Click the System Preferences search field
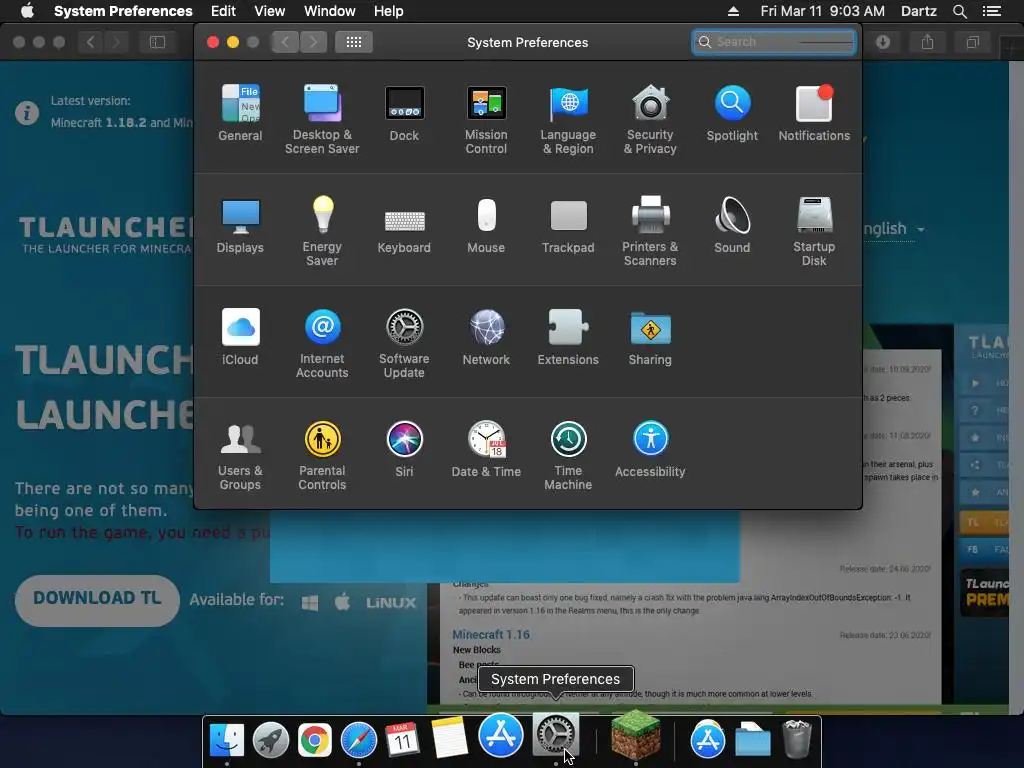 (x=774, y=42)
